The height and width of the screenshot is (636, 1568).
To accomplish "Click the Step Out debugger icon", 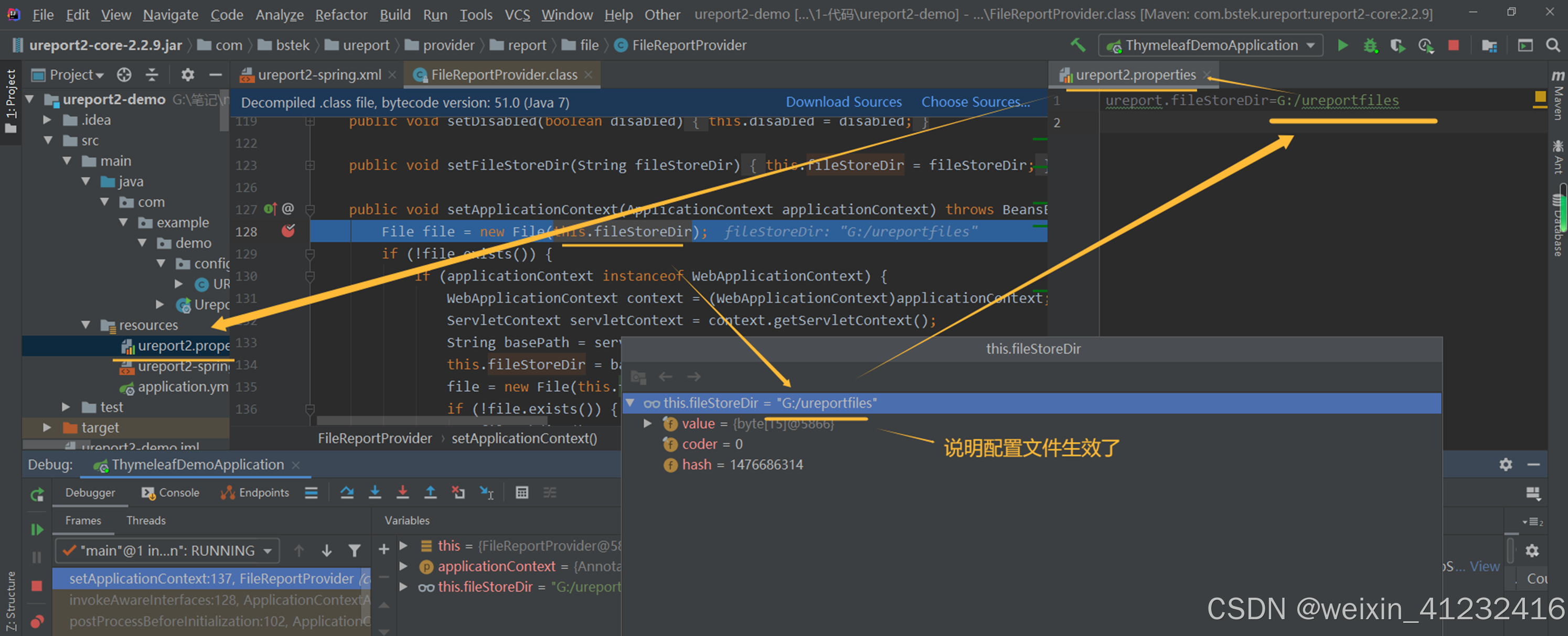I will (x=430, y=492).
